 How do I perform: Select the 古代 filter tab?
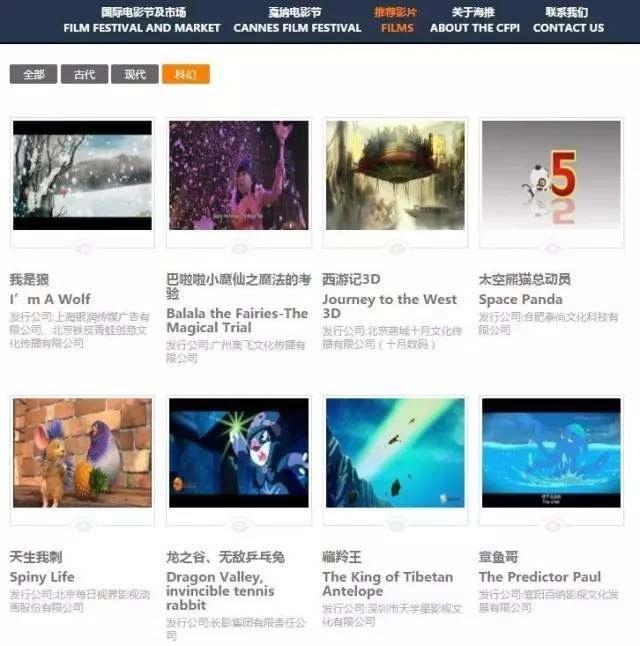pos(84,75)
